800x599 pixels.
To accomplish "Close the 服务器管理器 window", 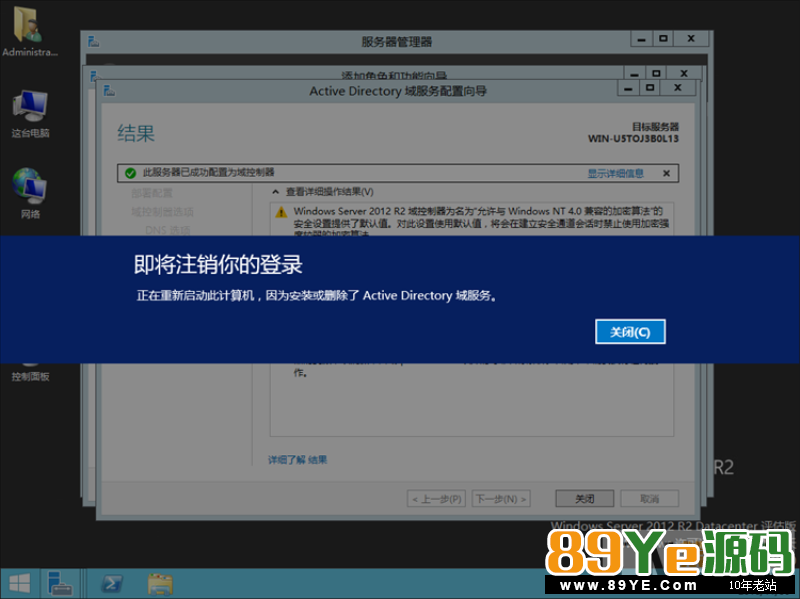I will 691,39.
